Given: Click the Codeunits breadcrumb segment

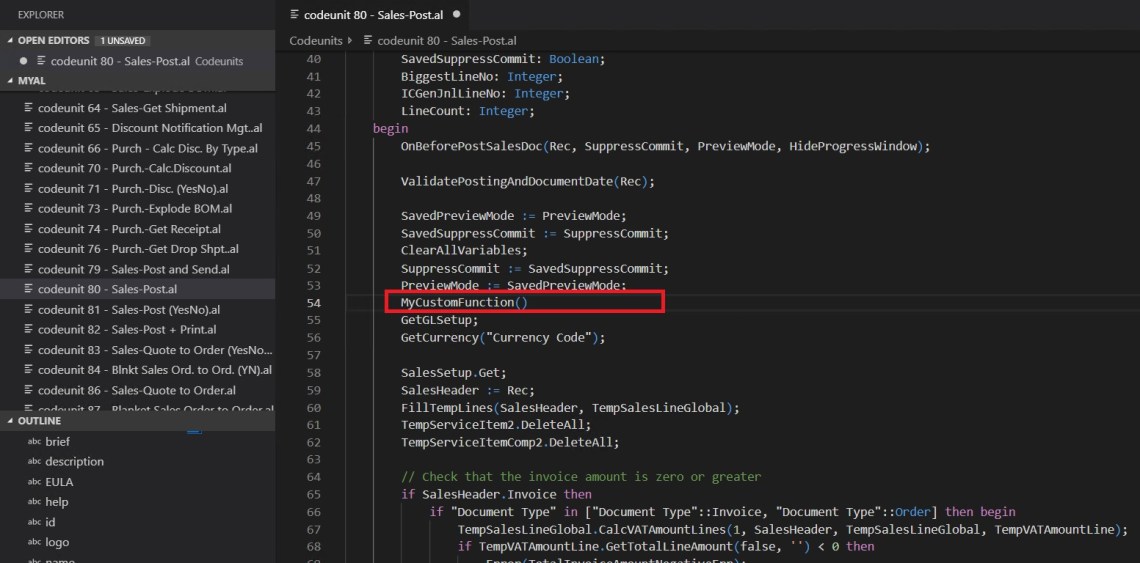Looking at the screenshot, I should [316, 41].
